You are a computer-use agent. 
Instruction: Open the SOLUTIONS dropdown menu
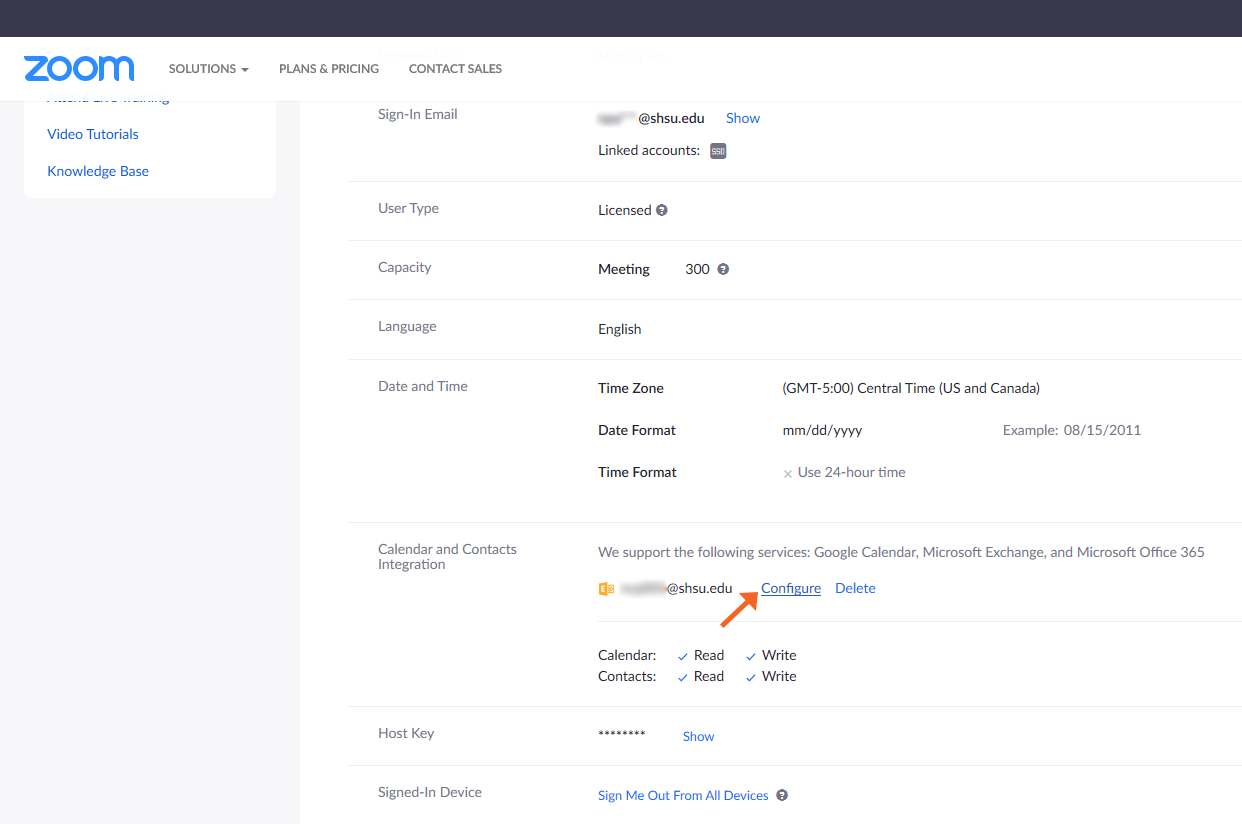click(208, 68)
